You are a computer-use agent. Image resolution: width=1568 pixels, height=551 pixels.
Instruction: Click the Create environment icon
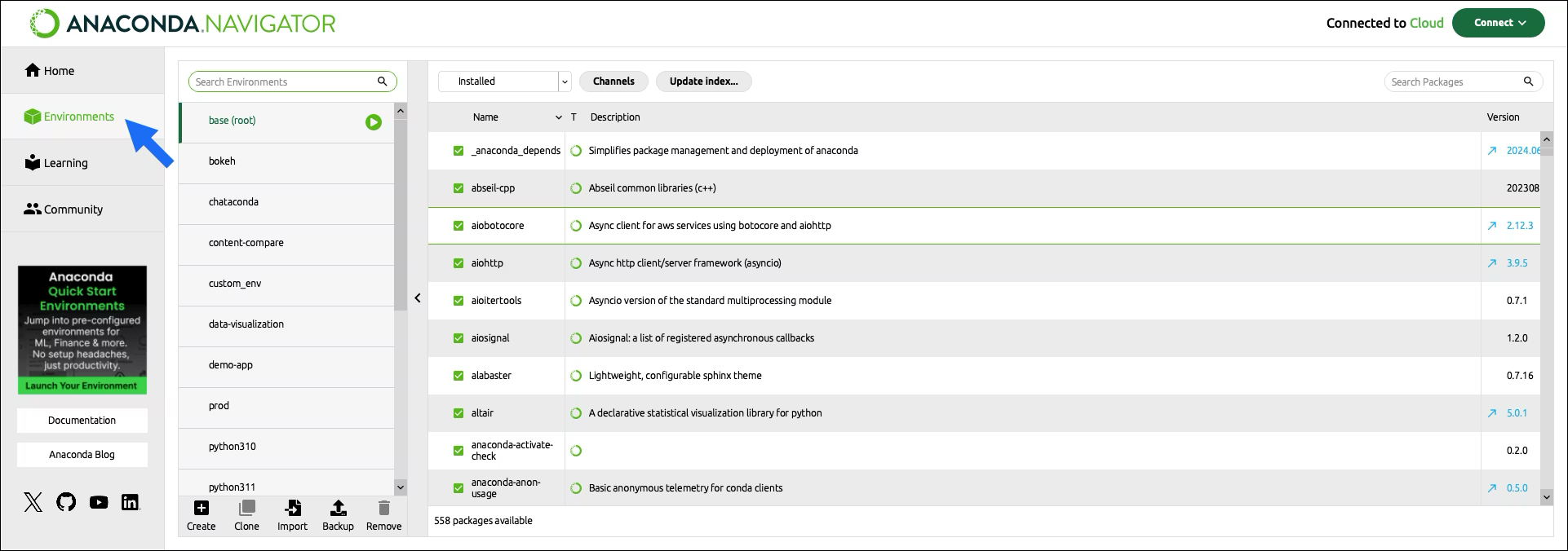click(x=201, y=509)
